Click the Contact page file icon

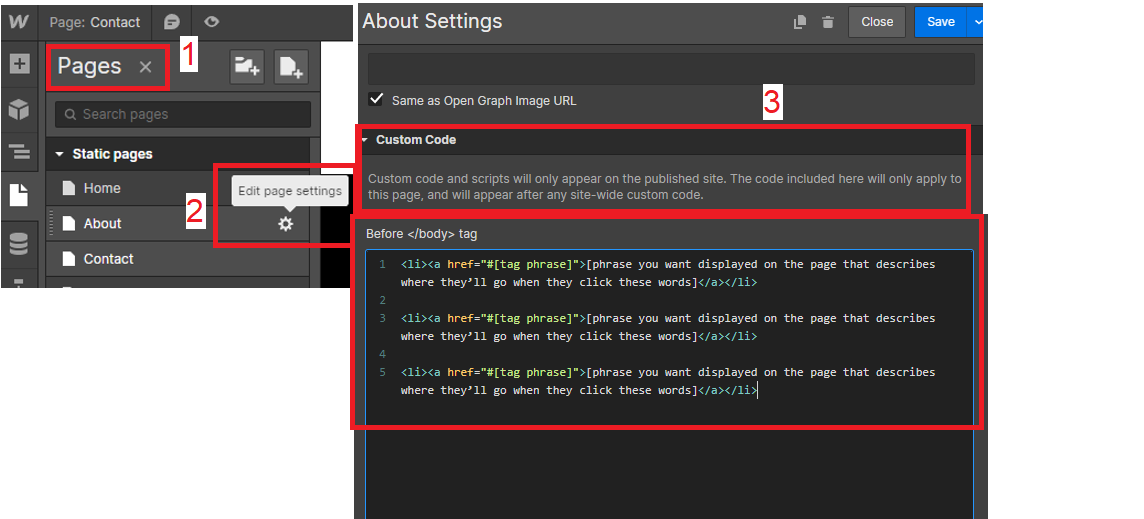pos(69,259)
